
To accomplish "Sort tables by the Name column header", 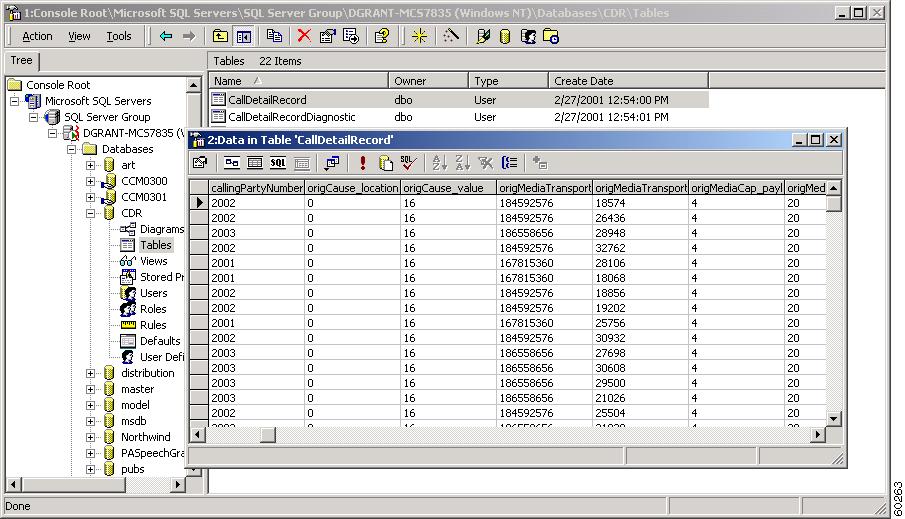I will click(x=298, y=81).
